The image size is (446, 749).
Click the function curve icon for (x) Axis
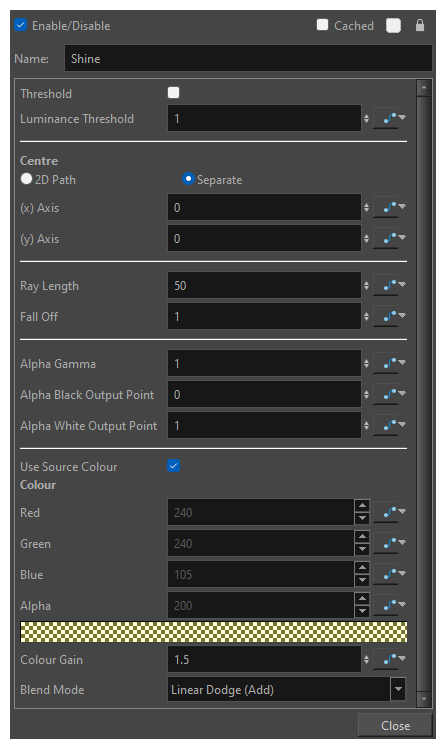(390, 207)
